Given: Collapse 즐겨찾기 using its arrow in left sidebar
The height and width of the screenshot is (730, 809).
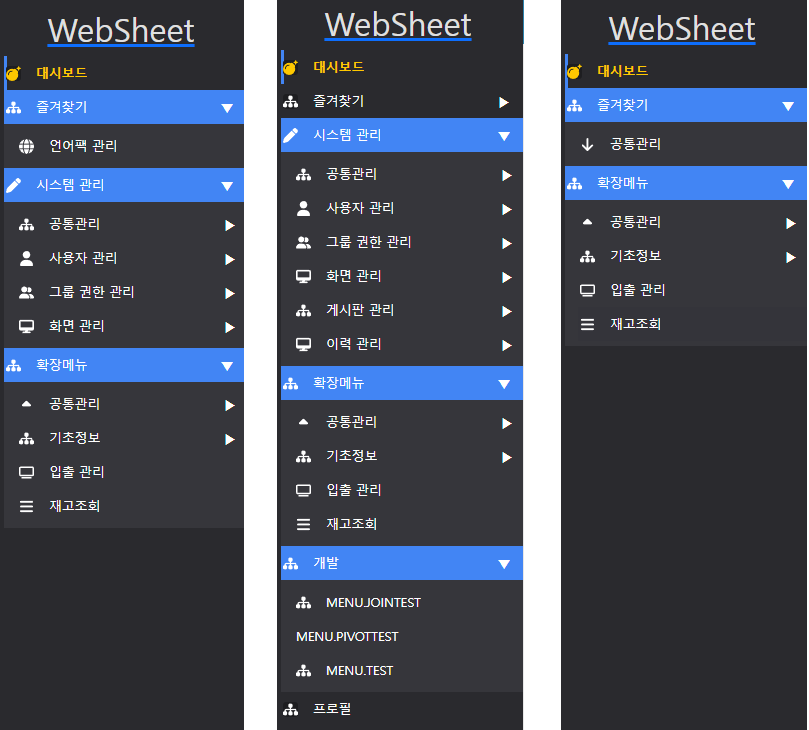Looking at the screenshot, I should pyautogui.click(x=227, y=108).
